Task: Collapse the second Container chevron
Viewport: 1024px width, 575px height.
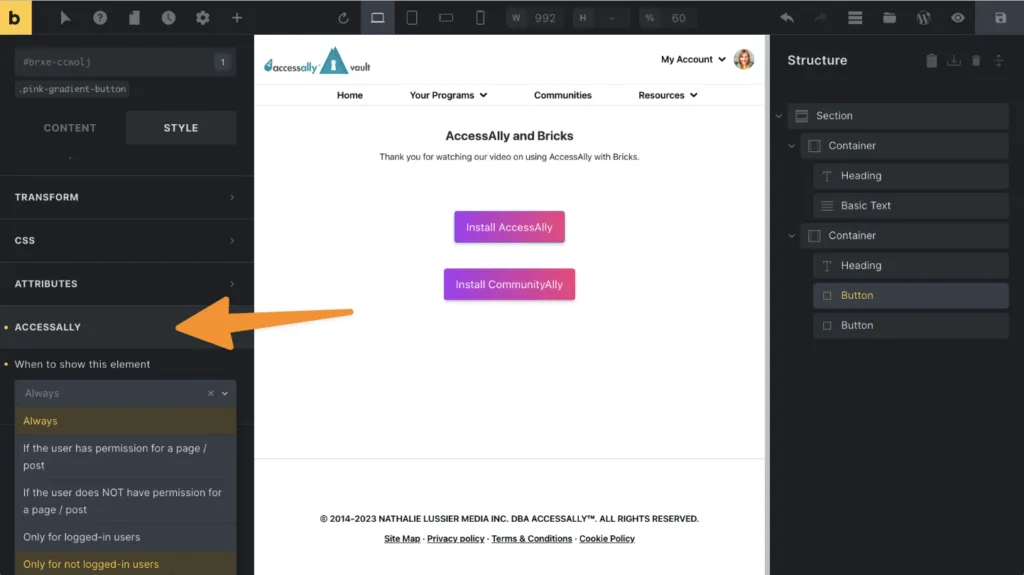Action: (x=792, y=236)
